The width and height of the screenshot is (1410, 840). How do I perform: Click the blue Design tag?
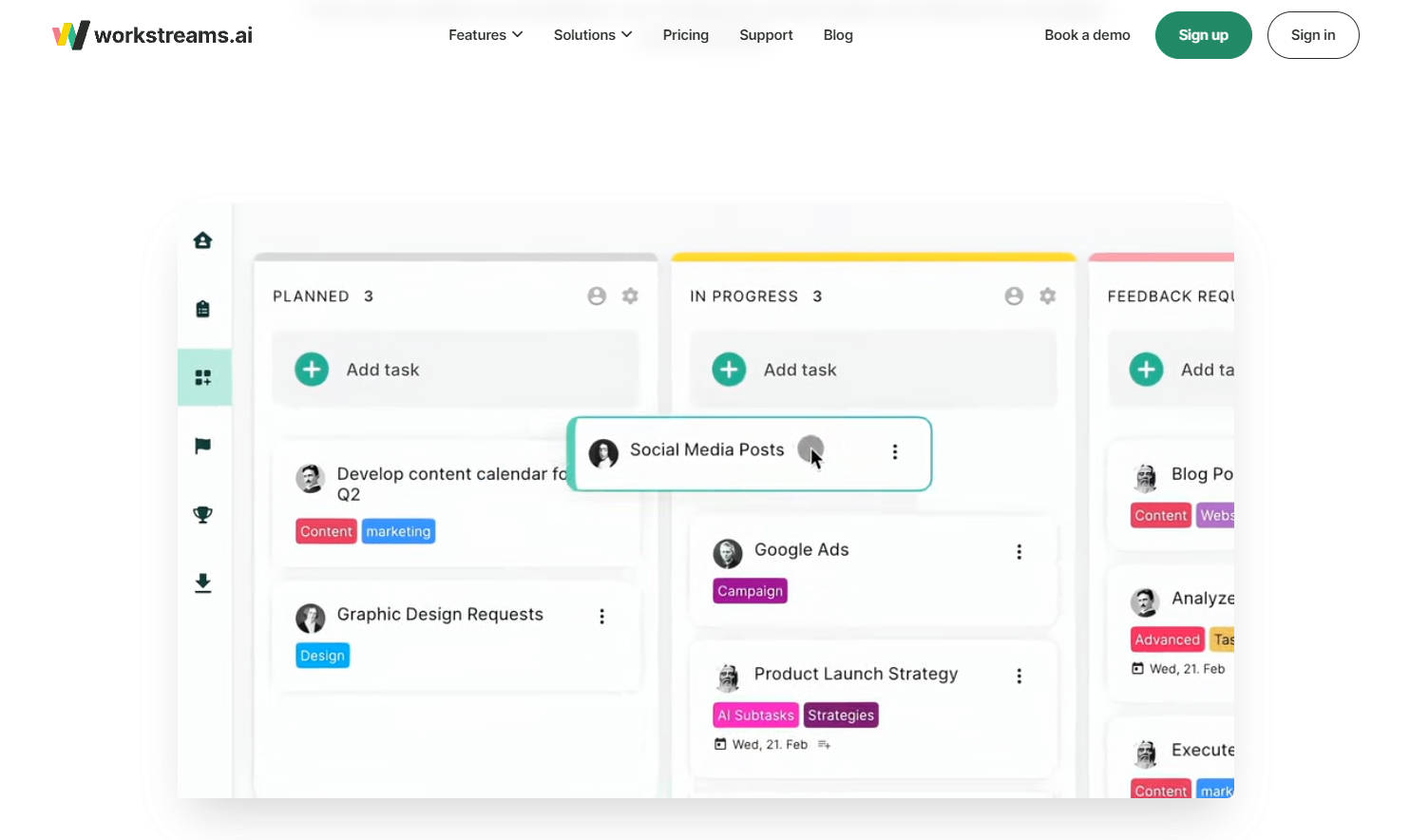tap(322, 656)
